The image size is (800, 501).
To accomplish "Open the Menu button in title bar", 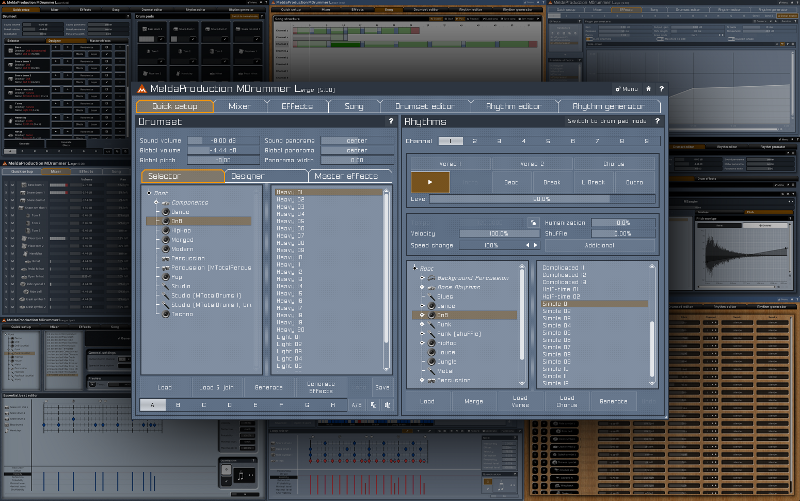I will (x=627, y=89).
